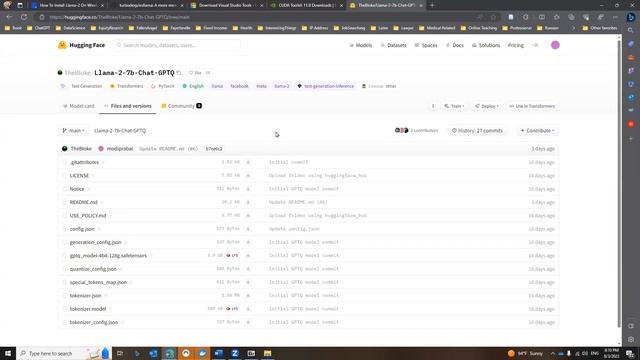
Task: Download the config.json file
Action: [x=248, y=229]
